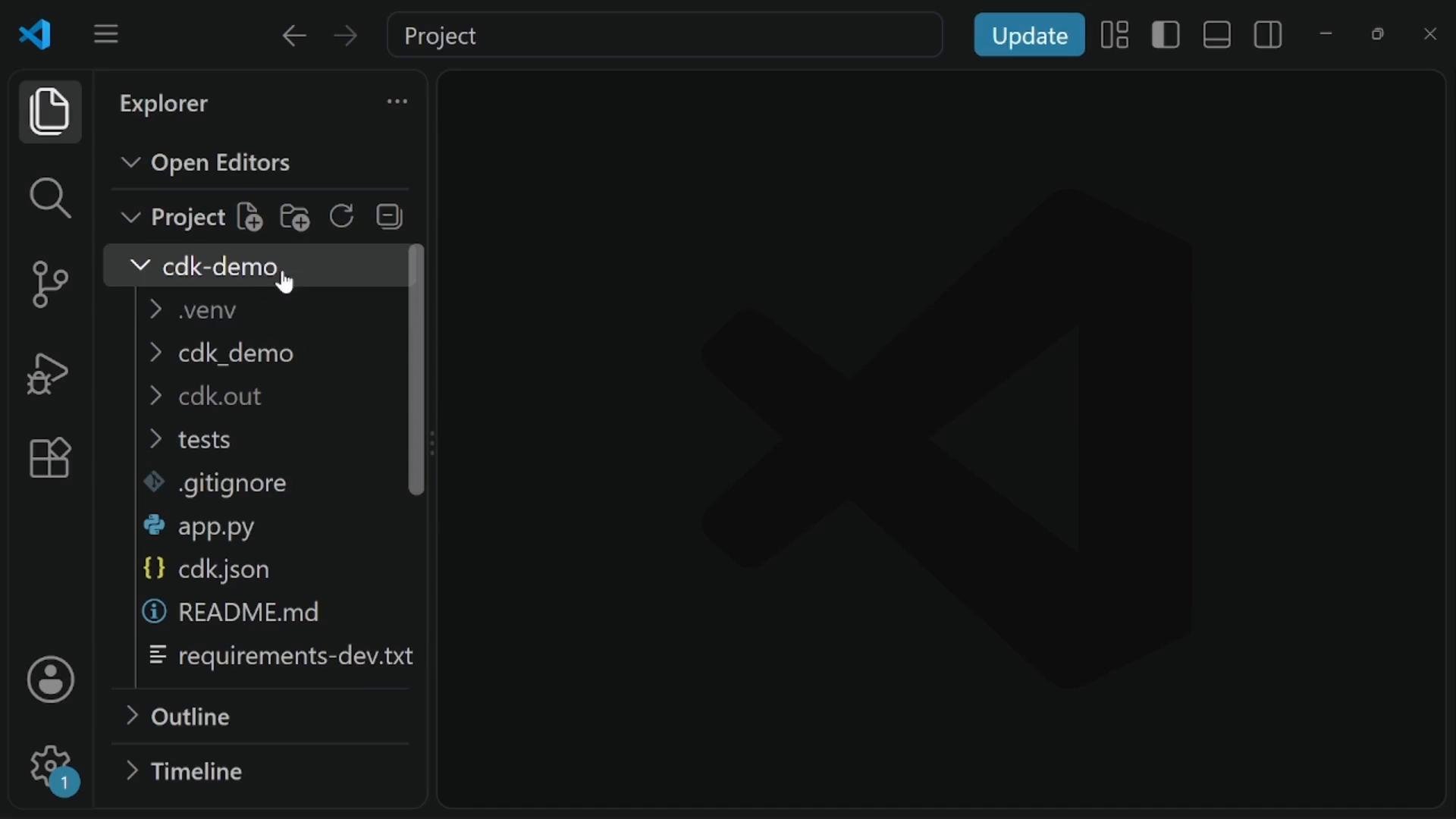Click the Update button

point(1029,35)
